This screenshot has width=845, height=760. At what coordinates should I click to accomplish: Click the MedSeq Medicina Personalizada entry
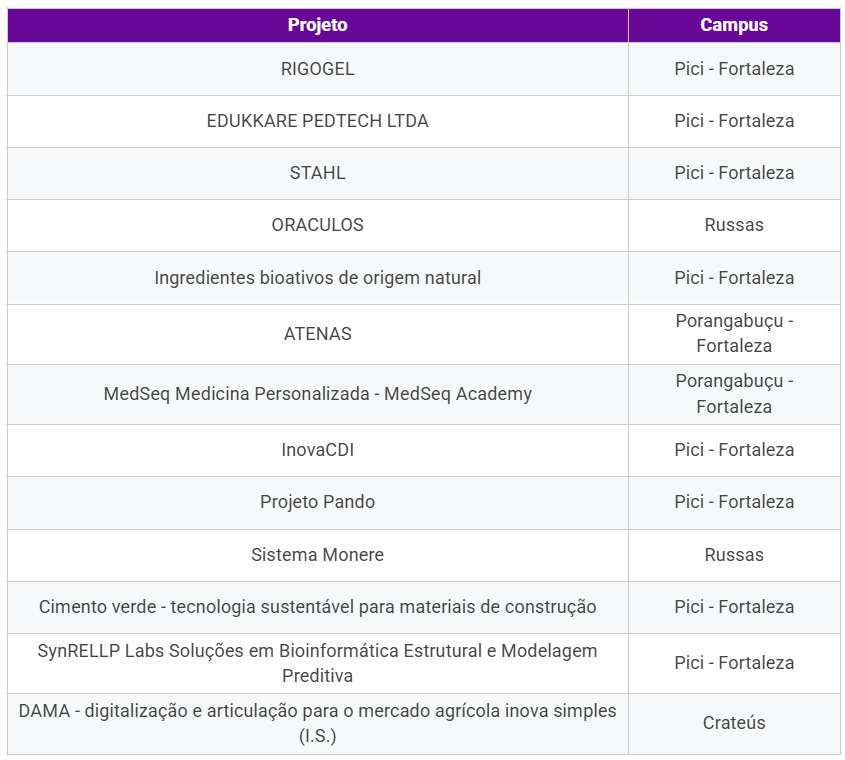coord(317,394)
